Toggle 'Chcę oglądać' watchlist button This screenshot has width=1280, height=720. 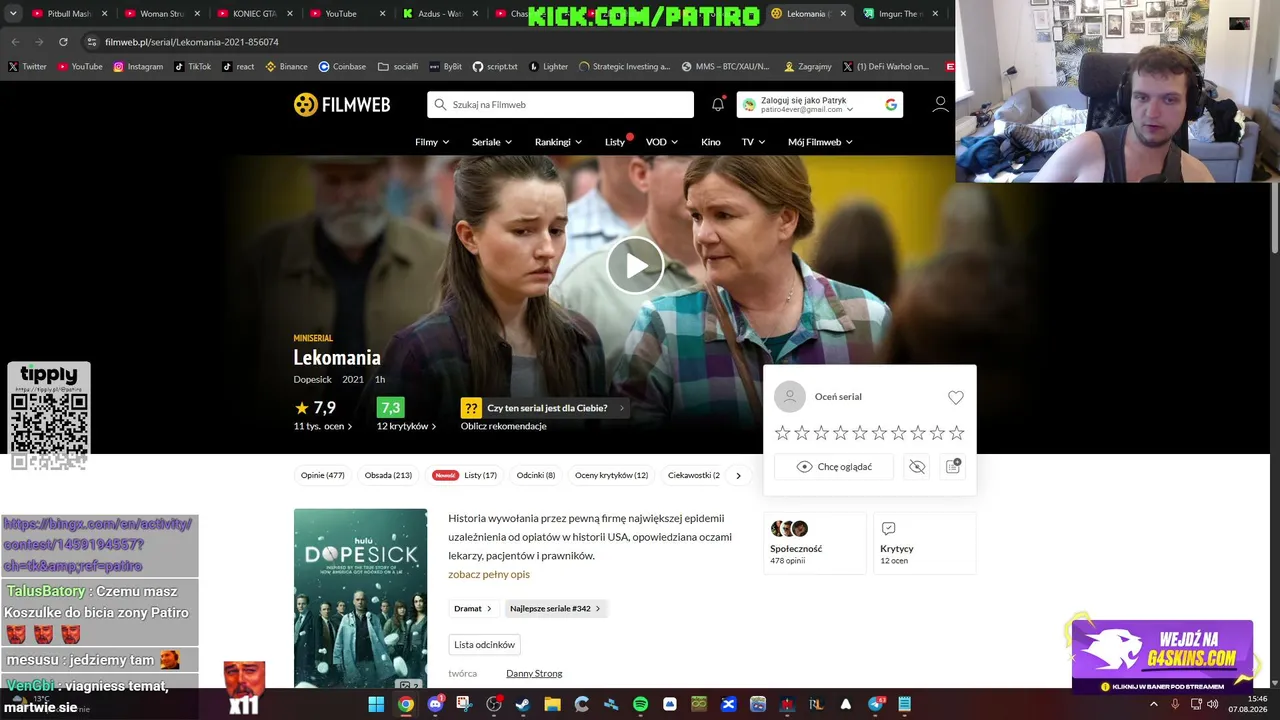pos(834,467)
